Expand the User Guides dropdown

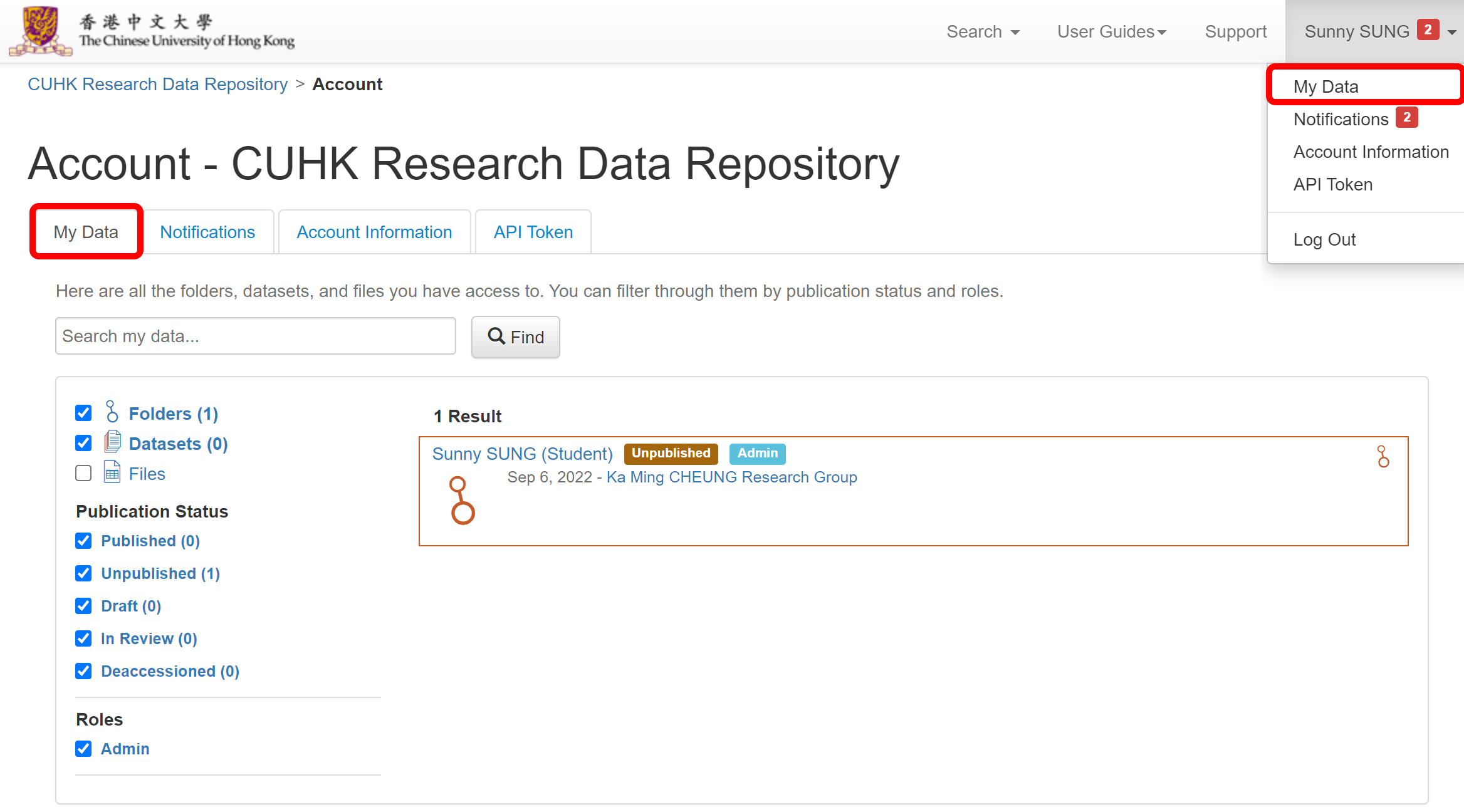(1112, 31)
